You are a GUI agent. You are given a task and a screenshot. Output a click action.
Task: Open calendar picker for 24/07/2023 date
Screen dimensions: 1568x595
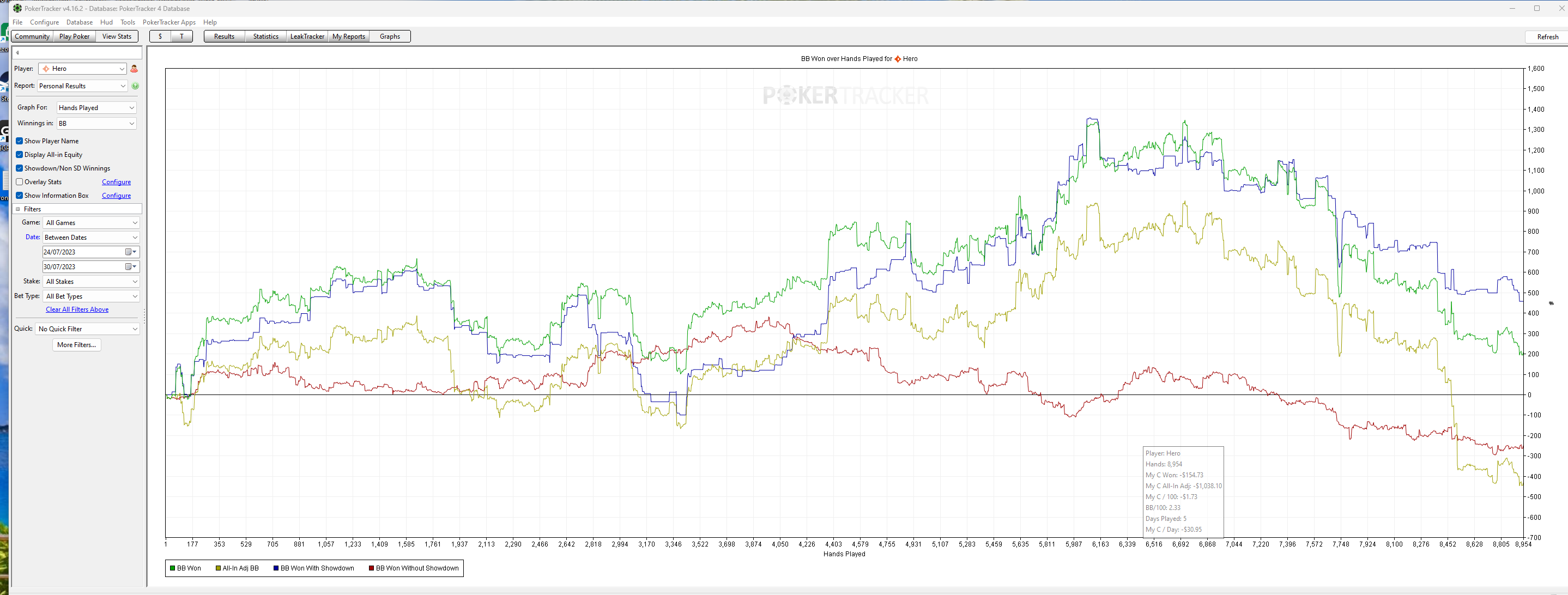[x=131, y=252]
